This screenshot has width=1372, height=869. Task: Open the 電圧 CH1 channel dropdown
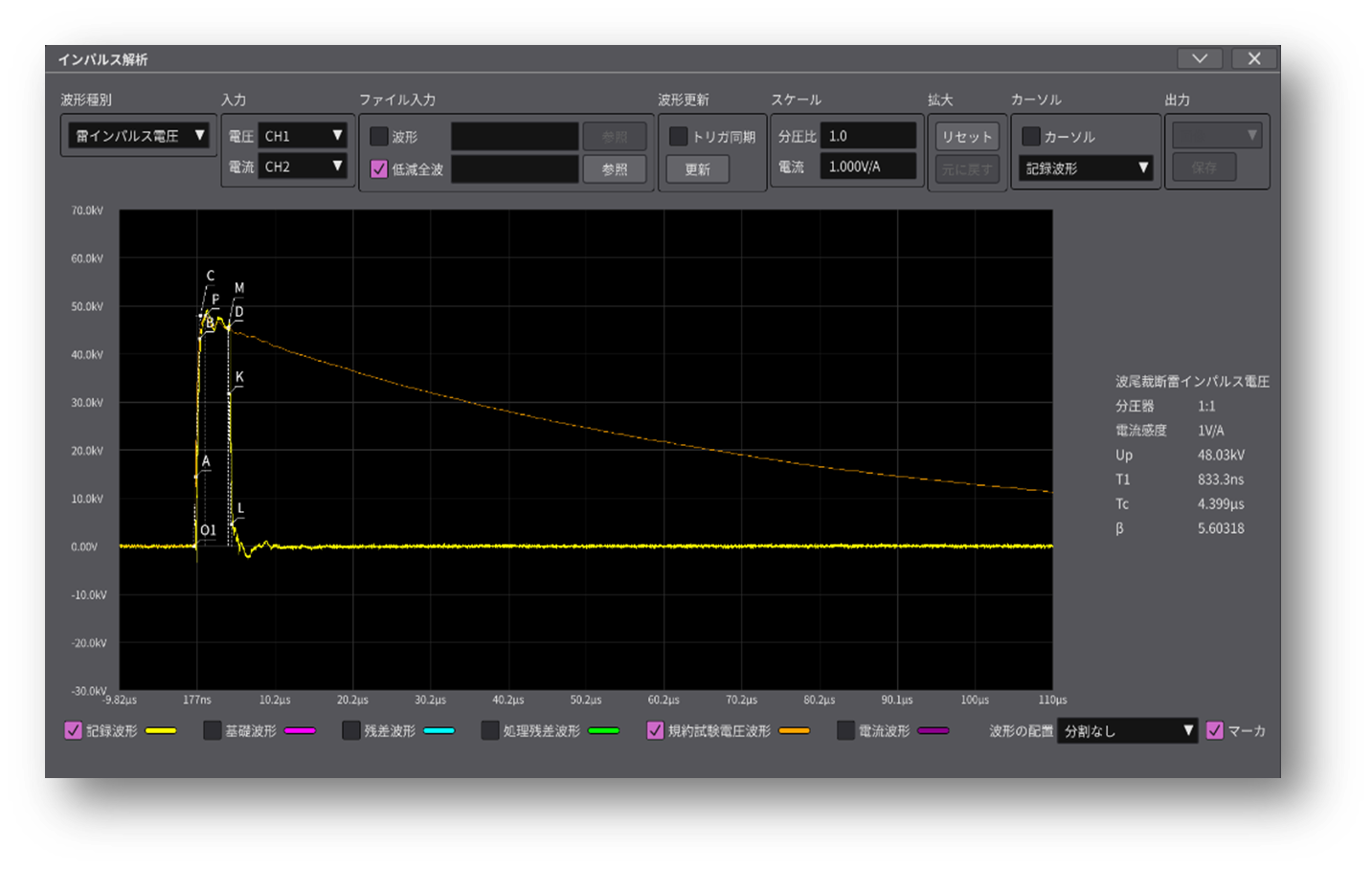click(x=303, y=136)
